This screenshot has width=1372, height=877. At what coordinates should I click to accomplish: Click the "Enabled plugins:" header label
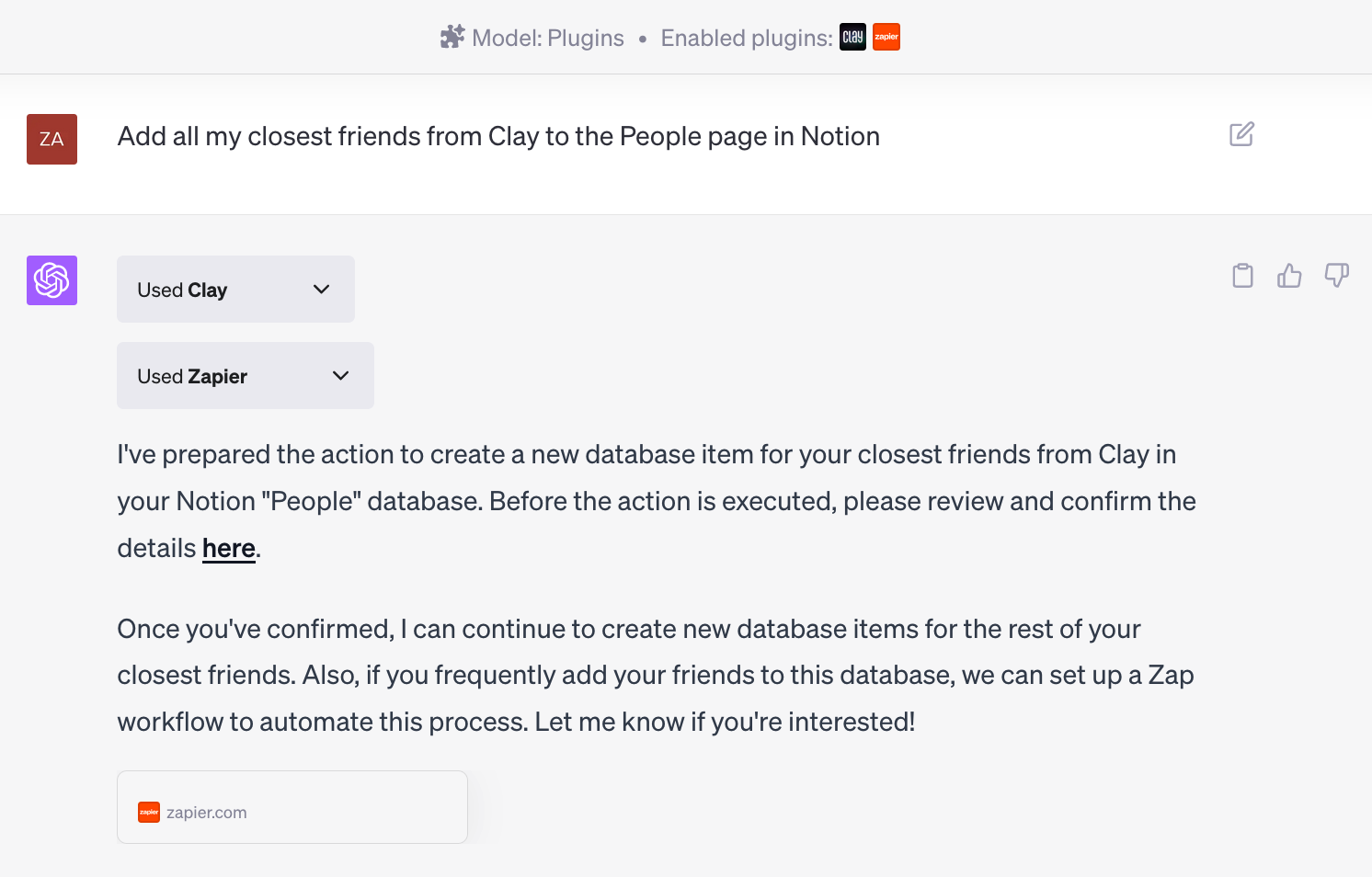pos(746,38)
